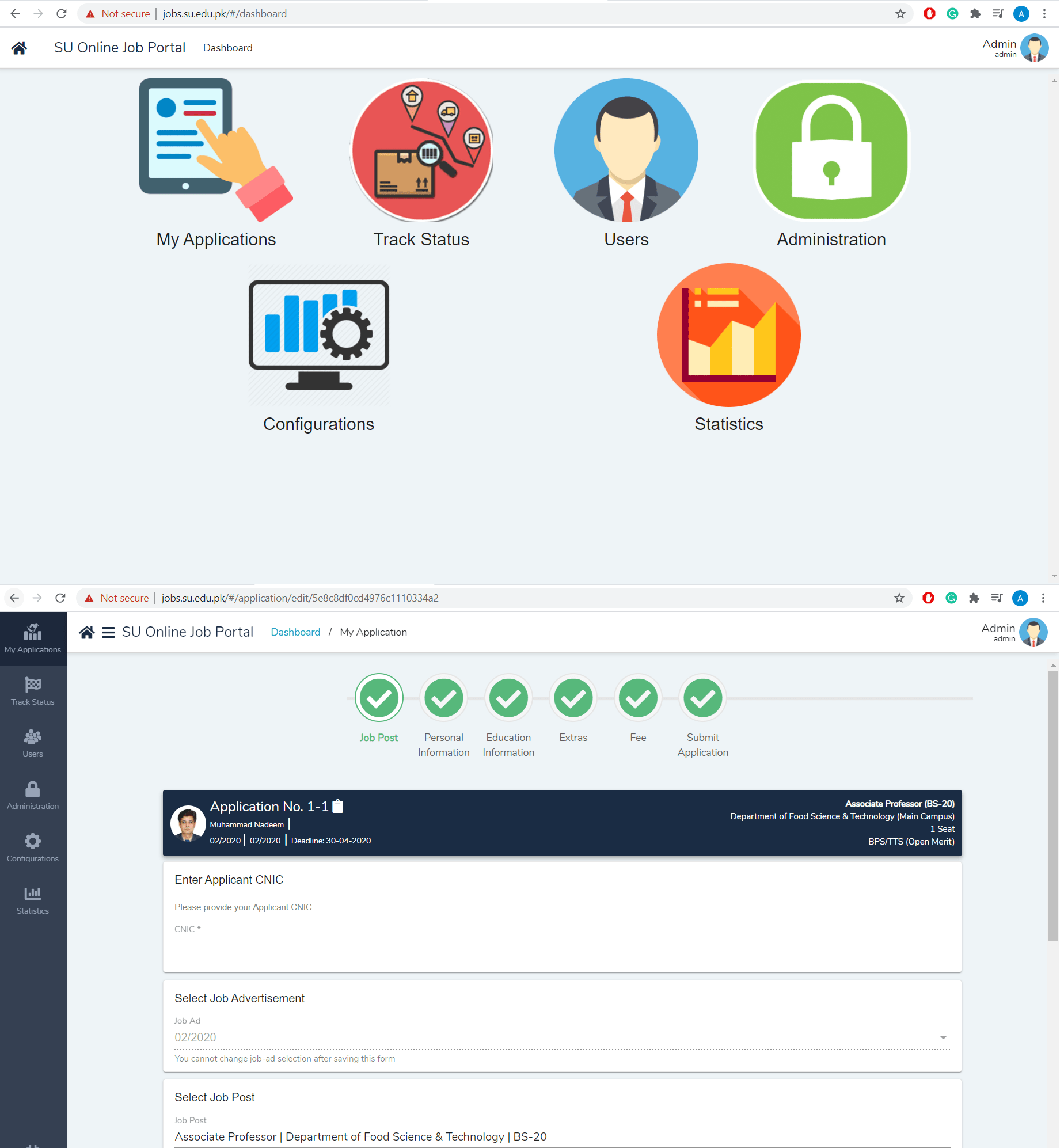Bookmark the page using star in top browser bar

coord(900,13)
